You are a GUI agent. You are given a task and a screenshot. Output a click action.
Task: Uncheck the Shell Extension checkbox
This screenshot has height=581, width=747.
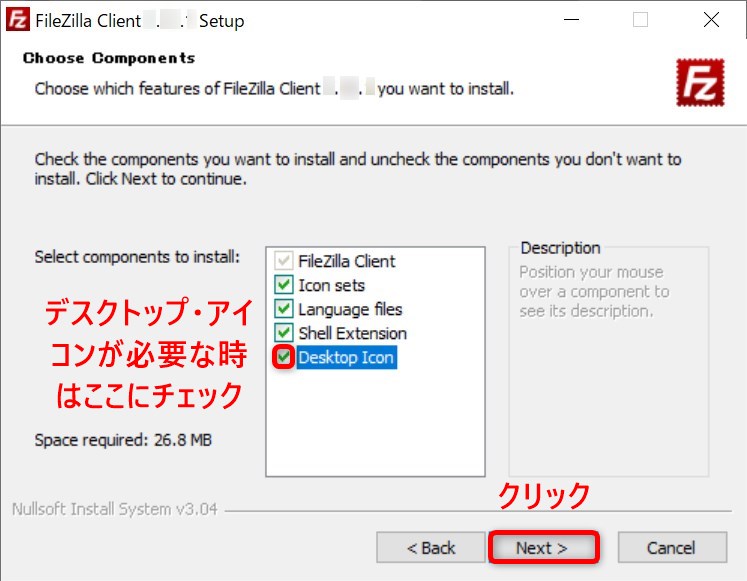[283, 332]
